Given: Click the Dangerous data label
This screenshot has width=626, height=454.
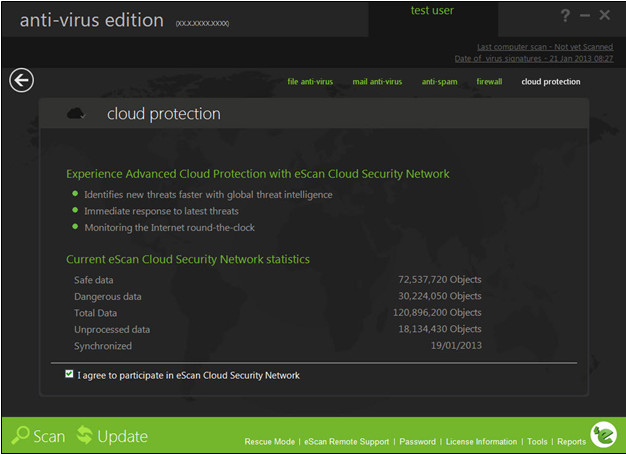Looking at the screenshot, I should tap(108, 297).
